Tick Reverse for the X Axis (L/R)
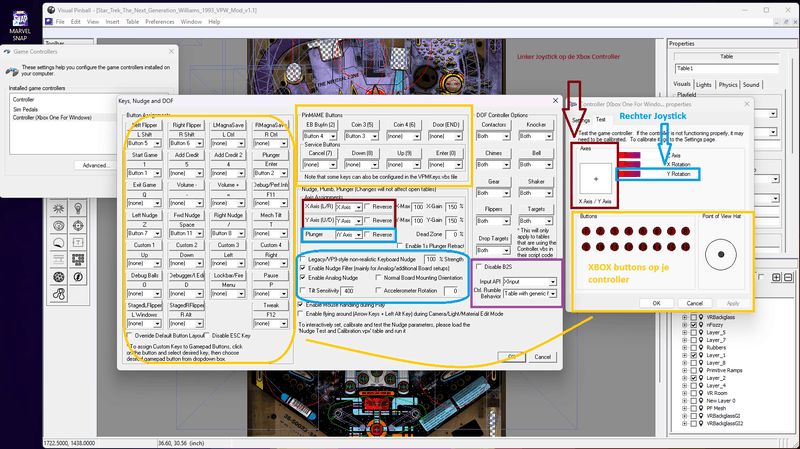Screen dimensions: 800x449 tap(367, 207)
